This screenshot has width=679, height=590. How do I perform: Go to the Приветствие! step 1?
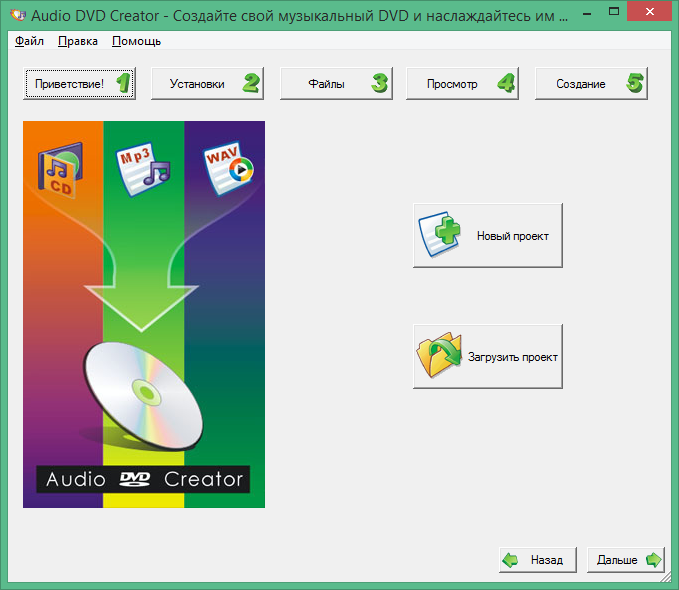79,83
